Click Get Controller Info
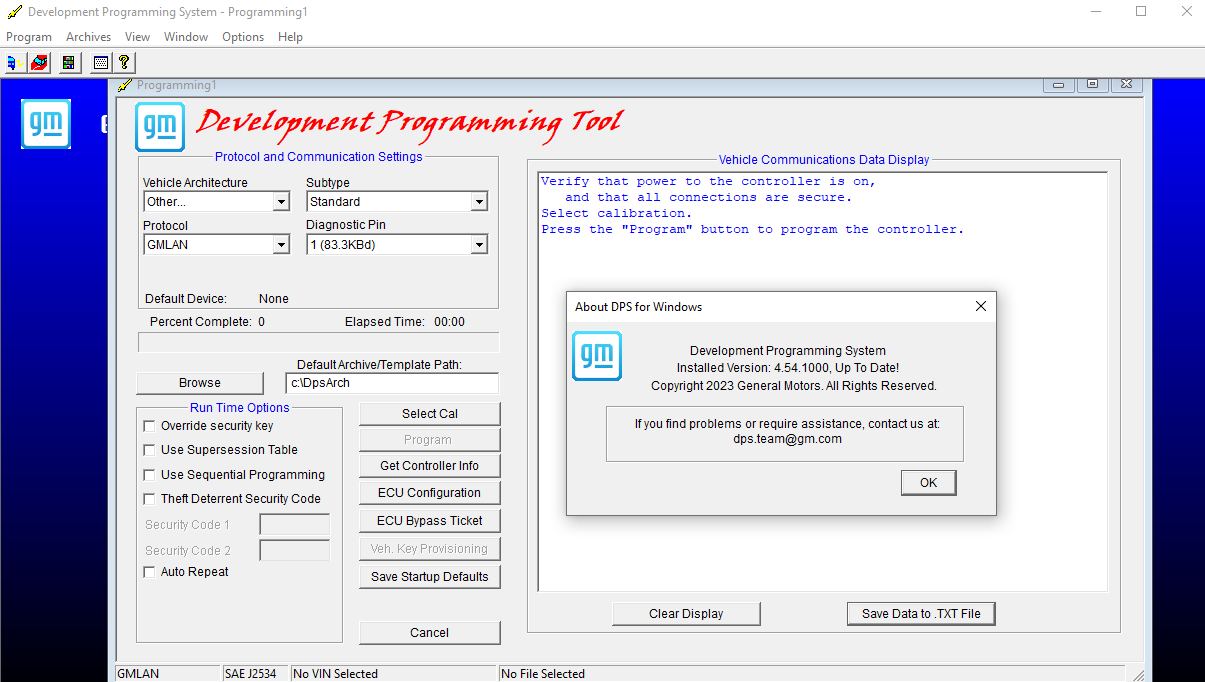Viewport: 1205px width, 682px height. point(430,466)
